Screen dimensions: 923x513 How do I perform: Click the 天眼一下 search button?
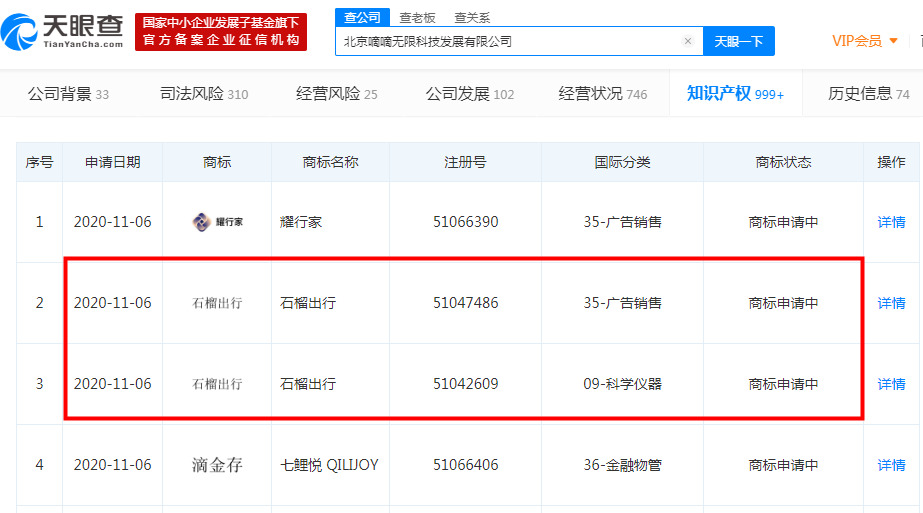[739, 41]
